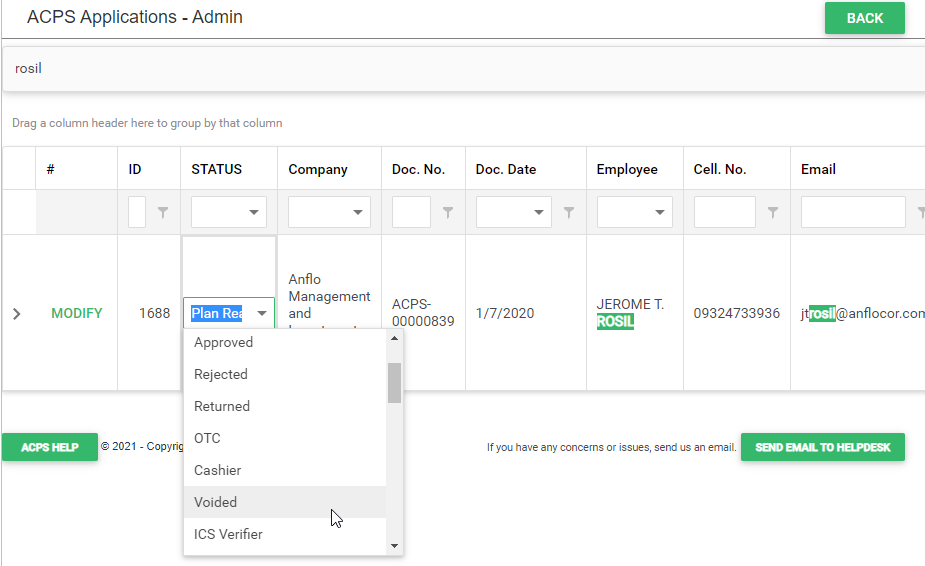
Task: Select the ICS Verifier status option
Action: tap(229, 534)
